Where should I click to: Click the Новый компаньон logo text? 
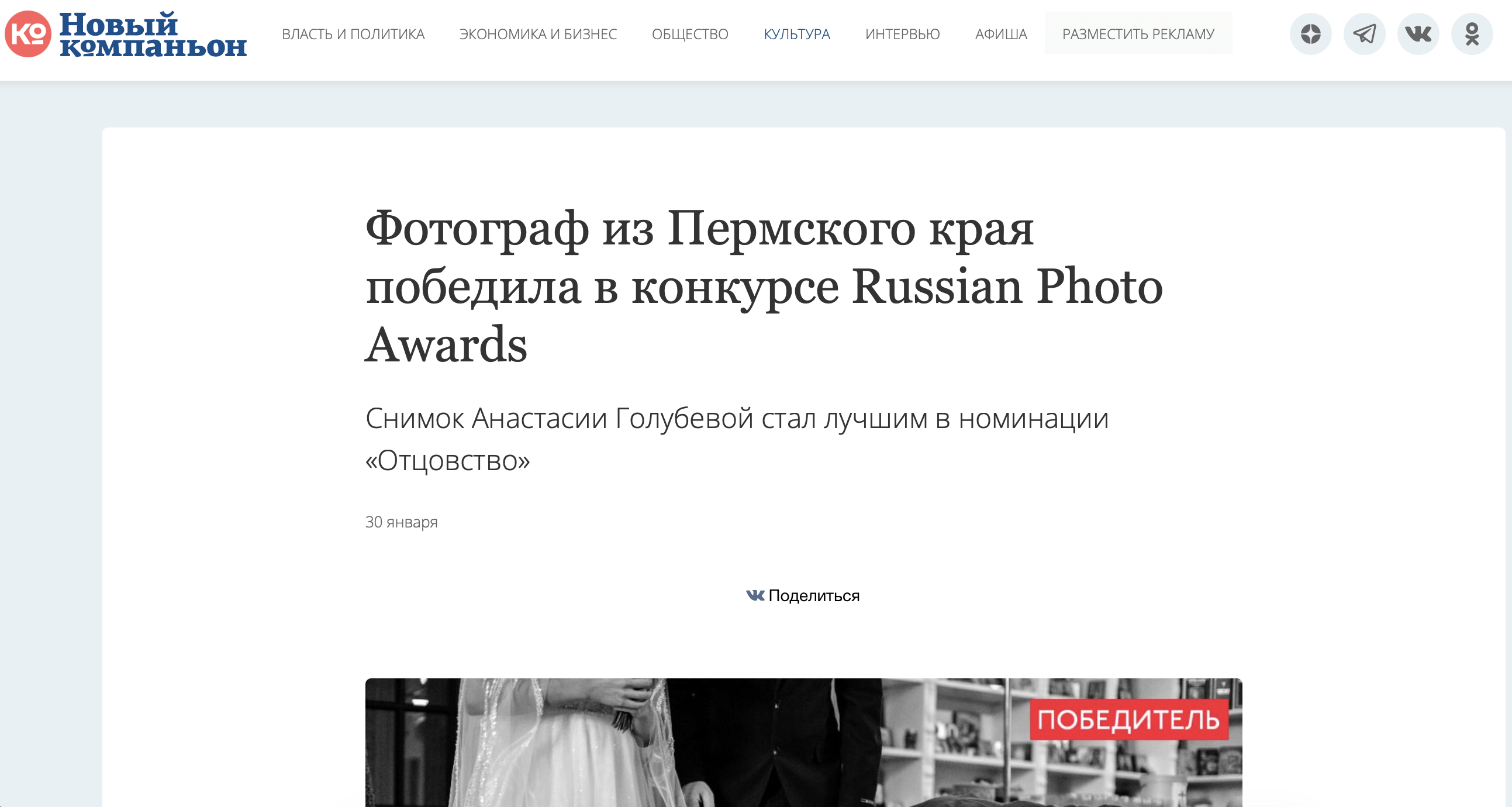153,35
